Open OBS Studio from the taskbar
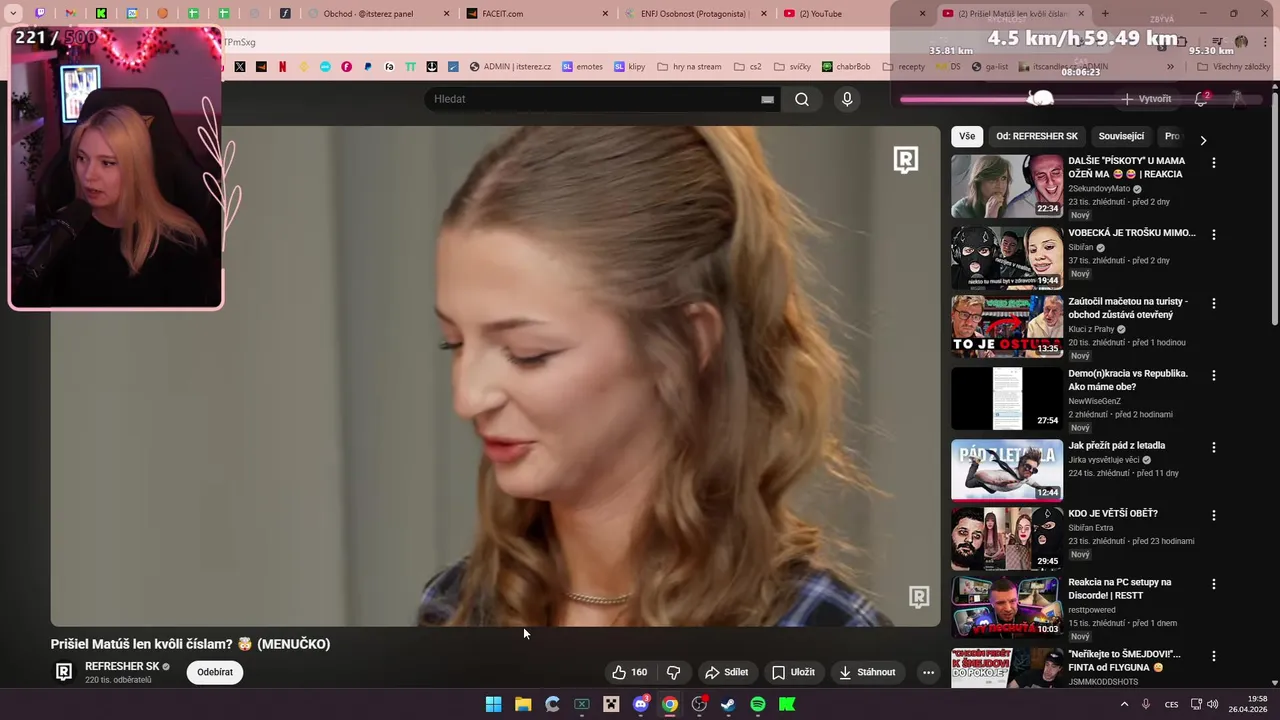 click(x=699, y=704)
